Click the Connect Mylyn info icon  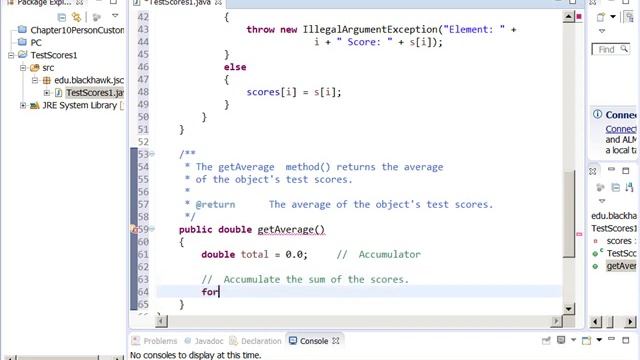[x=598, y=114]
